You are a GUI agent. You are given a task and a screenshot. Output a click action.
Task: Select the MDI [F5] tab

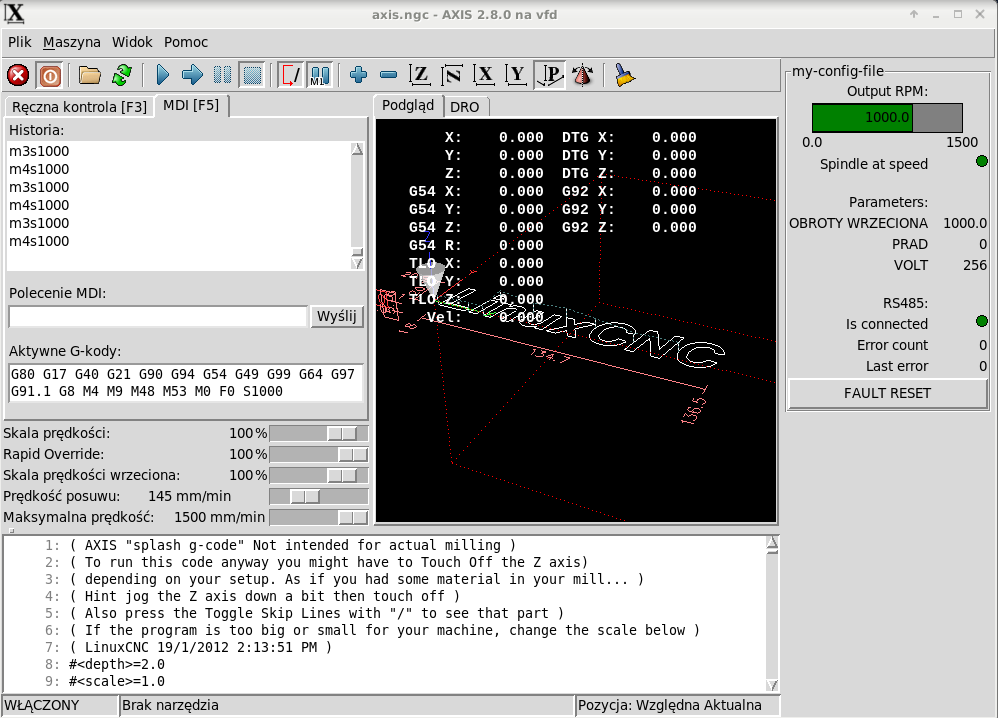(x=191, y=105)
